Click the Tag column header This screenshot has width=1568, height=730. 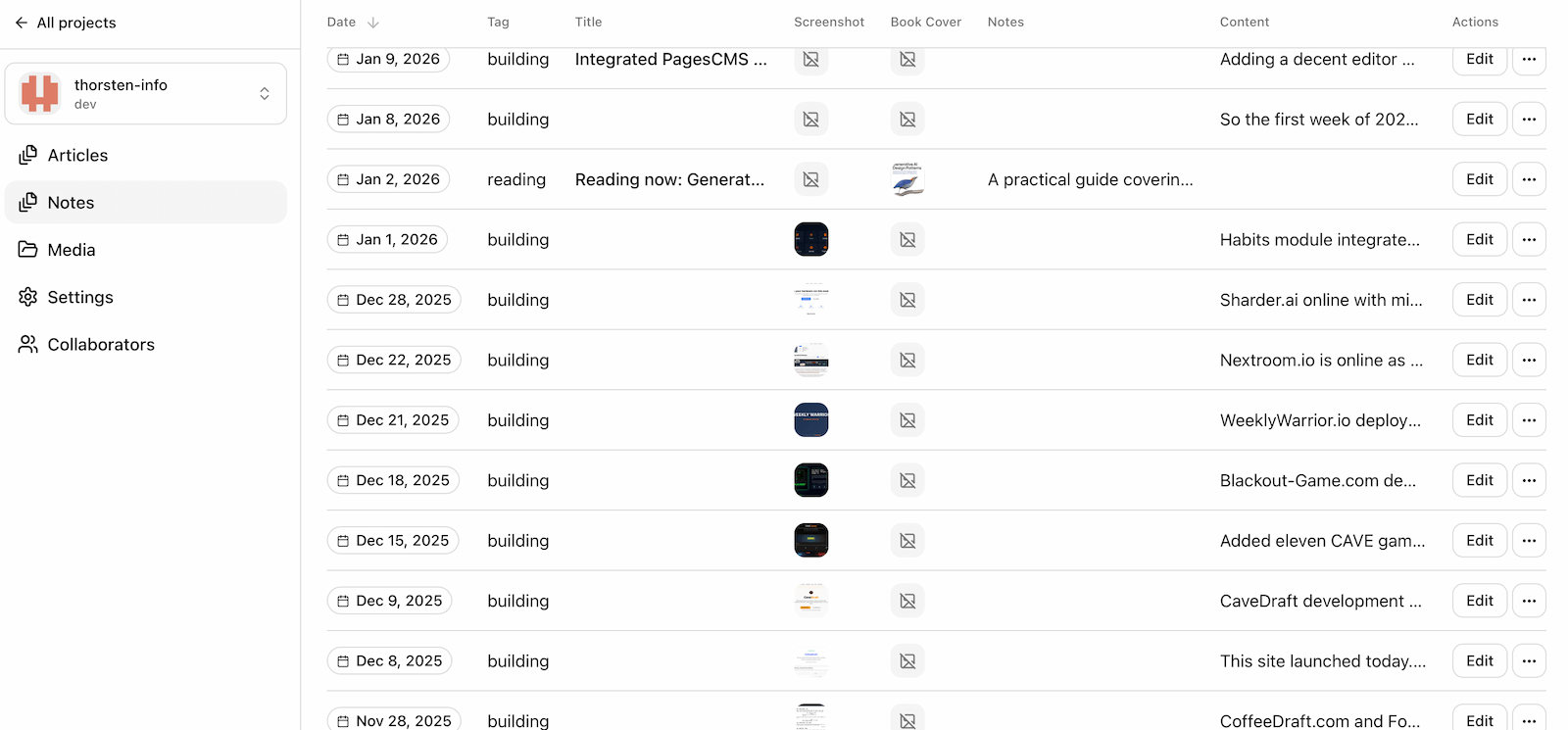(498, 22)
